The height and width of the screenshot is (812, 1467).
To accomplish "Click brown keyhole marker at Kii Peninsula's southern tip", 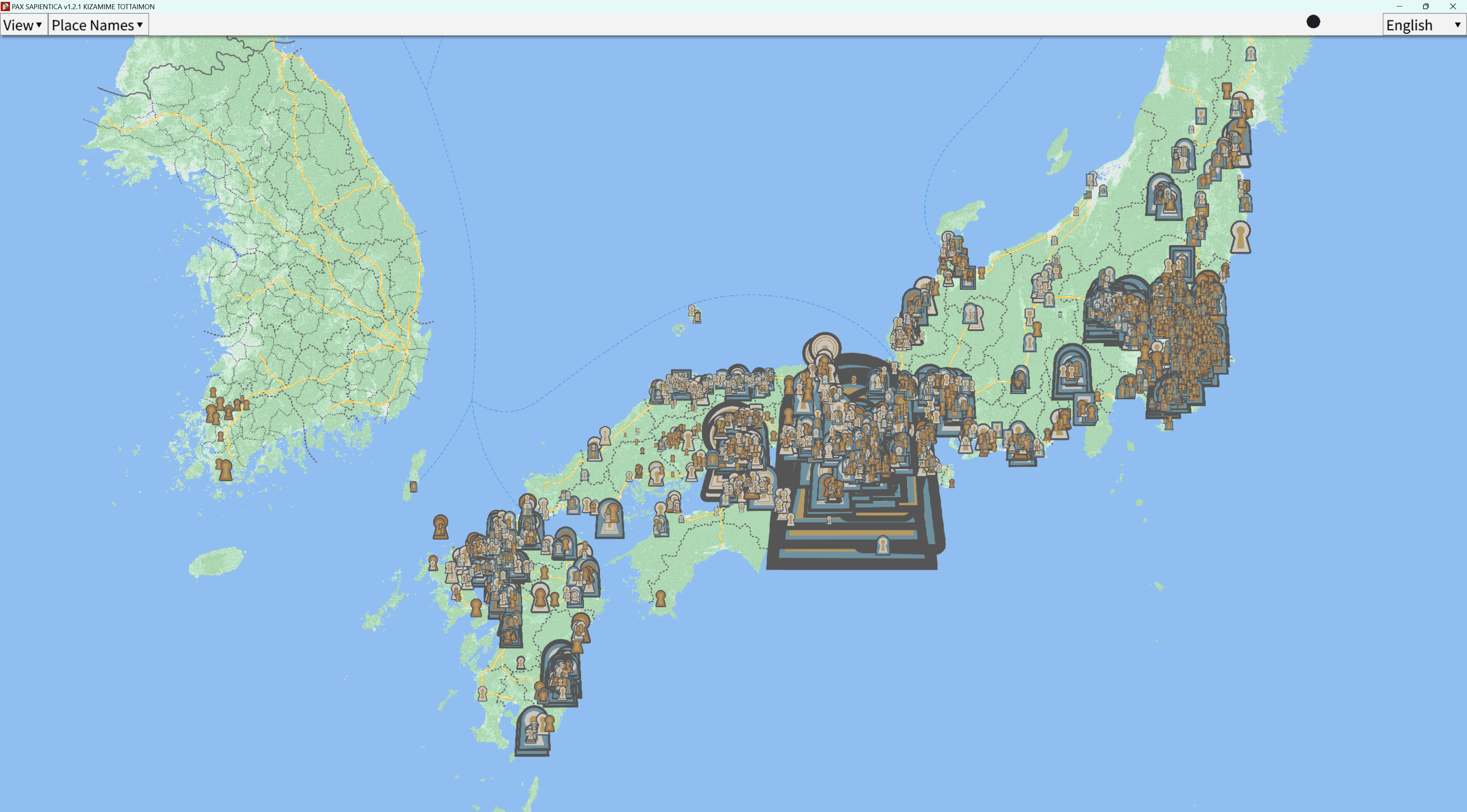I will 661,598.
